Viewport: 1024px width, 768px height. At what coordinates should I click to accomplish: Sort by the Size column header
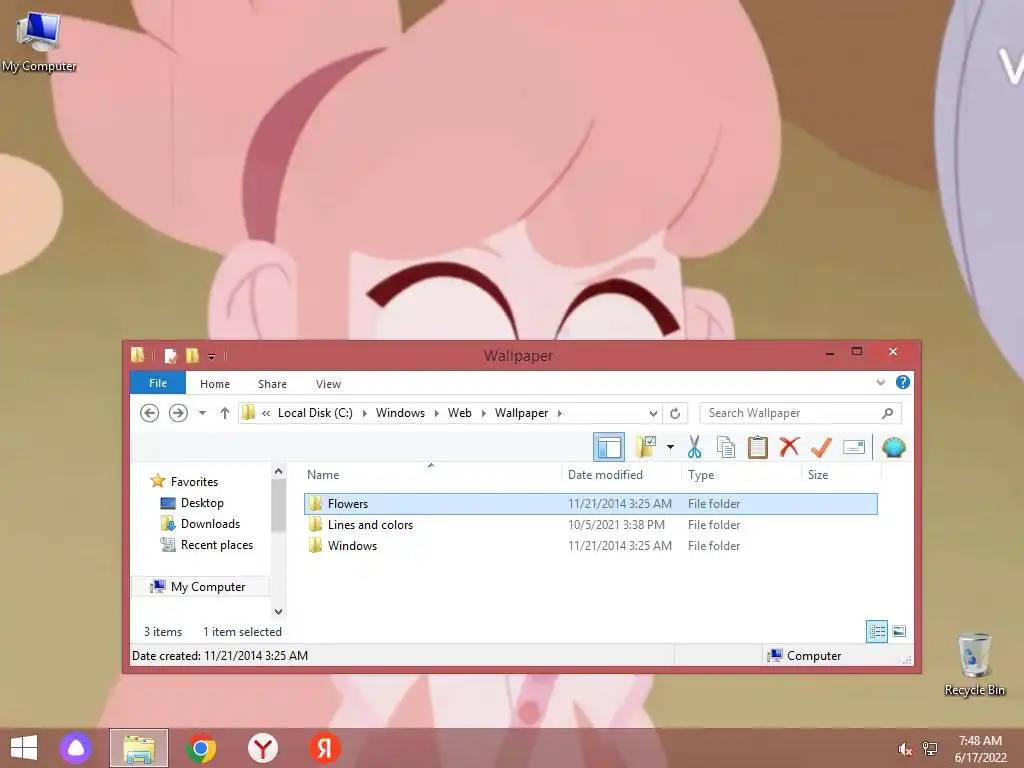[841, 475]
